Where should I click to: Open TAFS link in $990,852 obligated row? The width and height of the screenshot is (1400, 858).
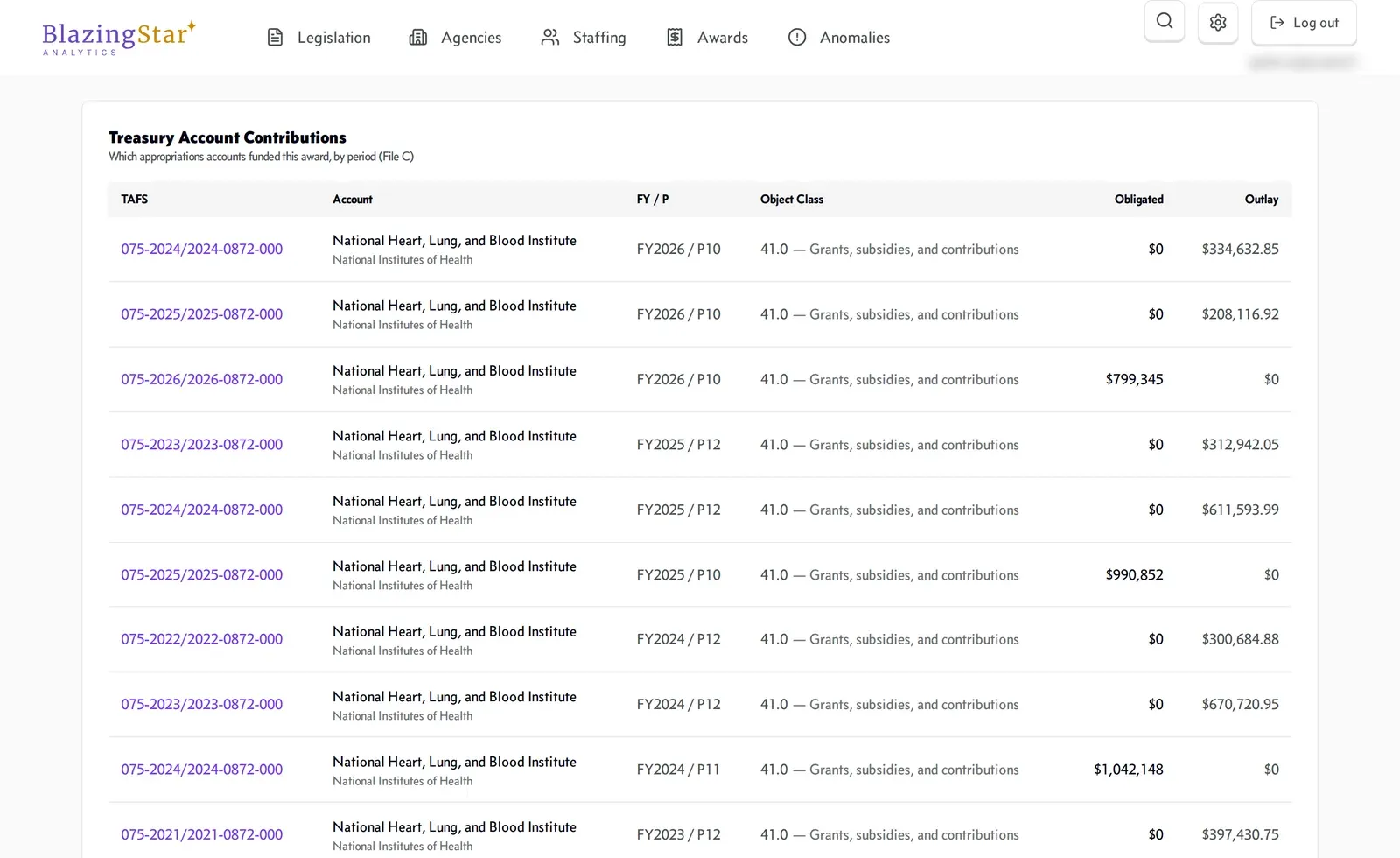pos(202,575)
